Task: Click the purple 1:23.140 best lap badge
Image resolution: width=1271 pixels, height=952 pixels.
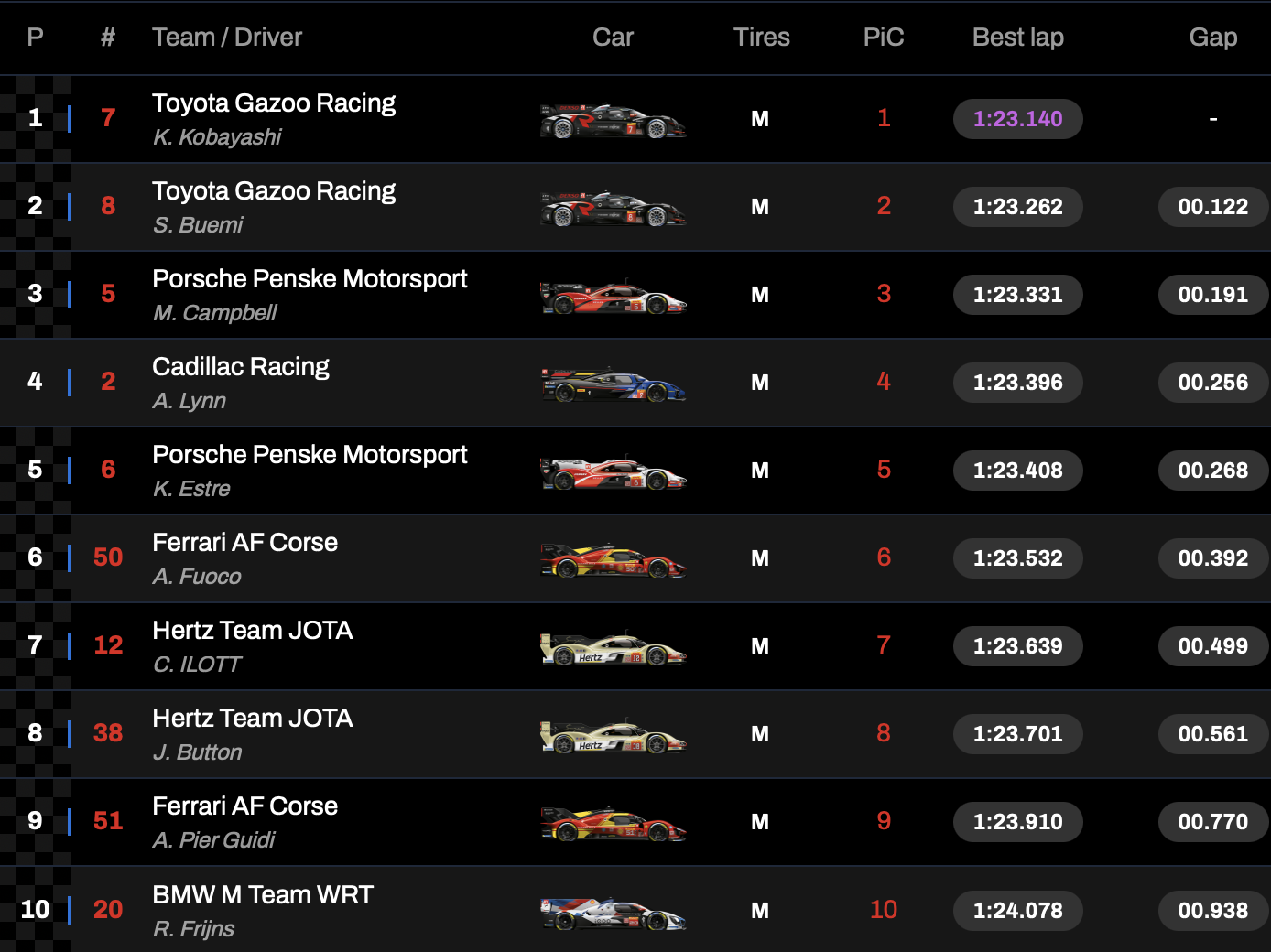Action: point(1017,119)
